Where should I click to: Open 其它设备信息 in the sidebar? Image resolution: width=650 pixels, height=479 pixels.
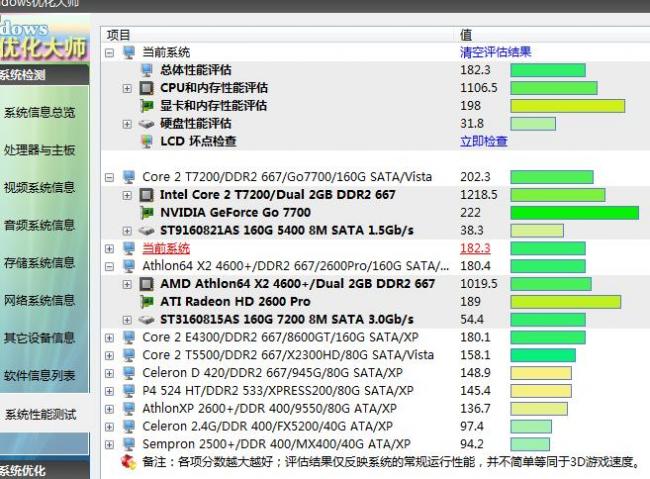[x=40, y=338]
